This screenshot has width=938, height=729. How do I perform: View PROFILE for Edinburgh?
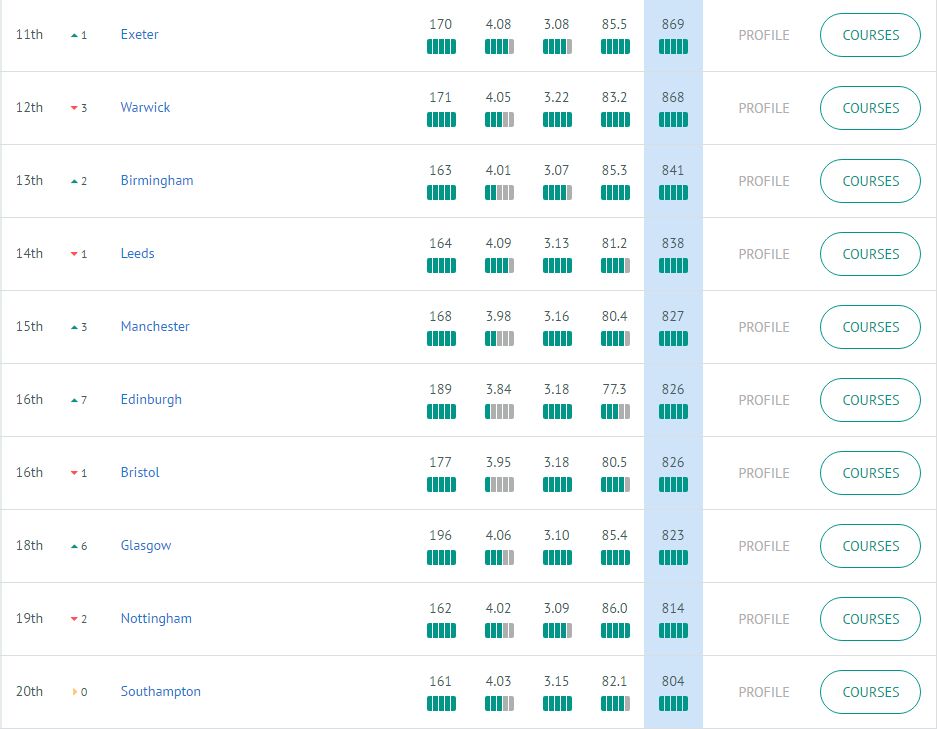click(764, 400)
